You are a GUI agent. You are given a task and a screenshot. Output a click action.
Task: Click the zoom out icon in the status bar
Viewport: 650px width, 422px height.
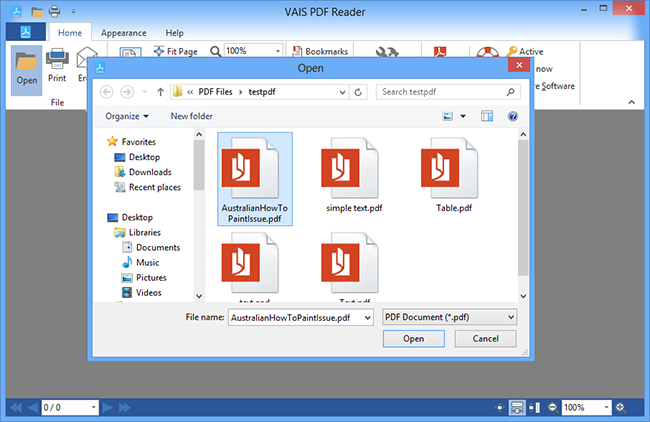pos(552,408)
